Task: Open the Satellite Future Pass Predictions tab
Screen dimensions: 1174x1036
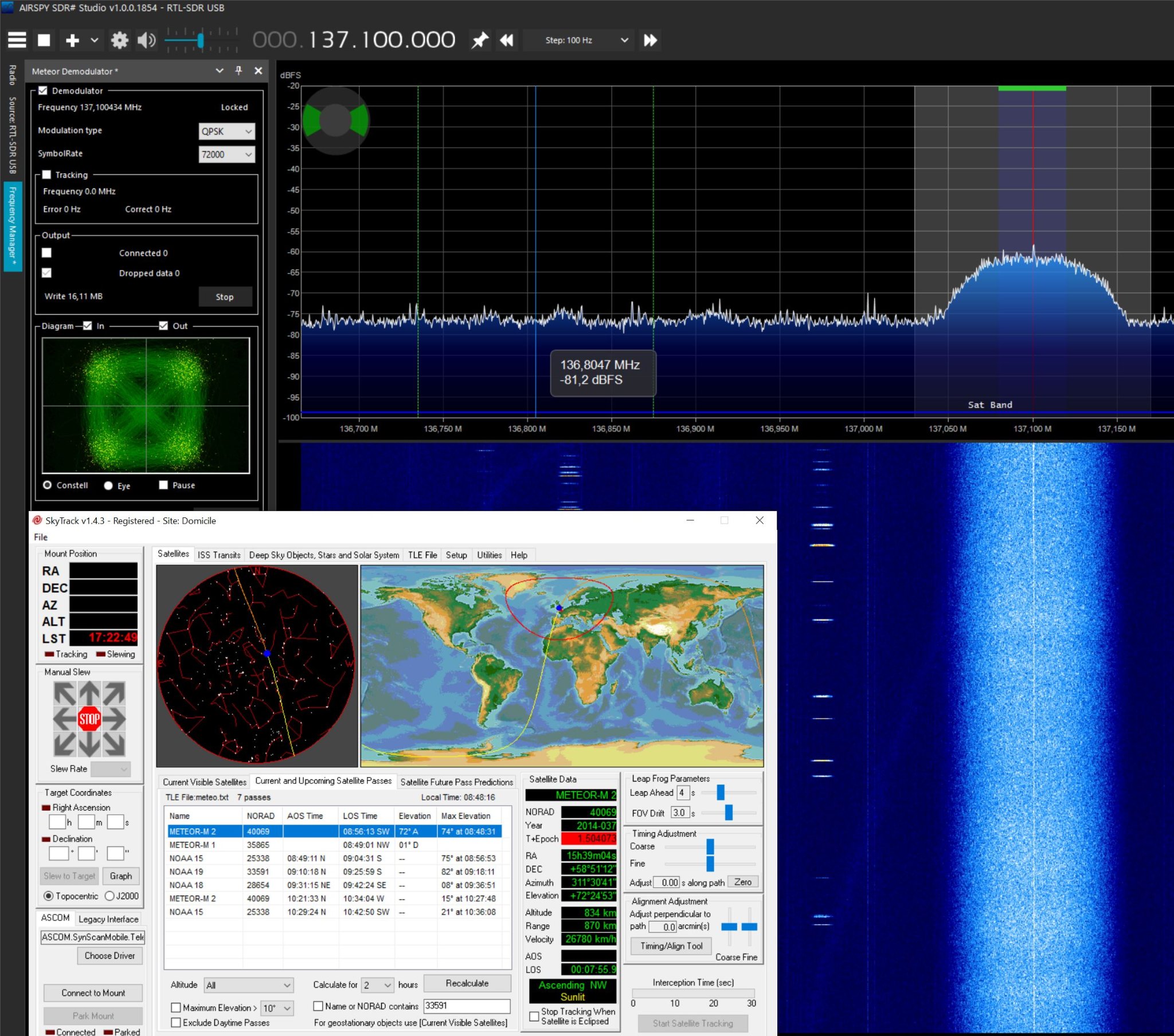Action: 457,782
